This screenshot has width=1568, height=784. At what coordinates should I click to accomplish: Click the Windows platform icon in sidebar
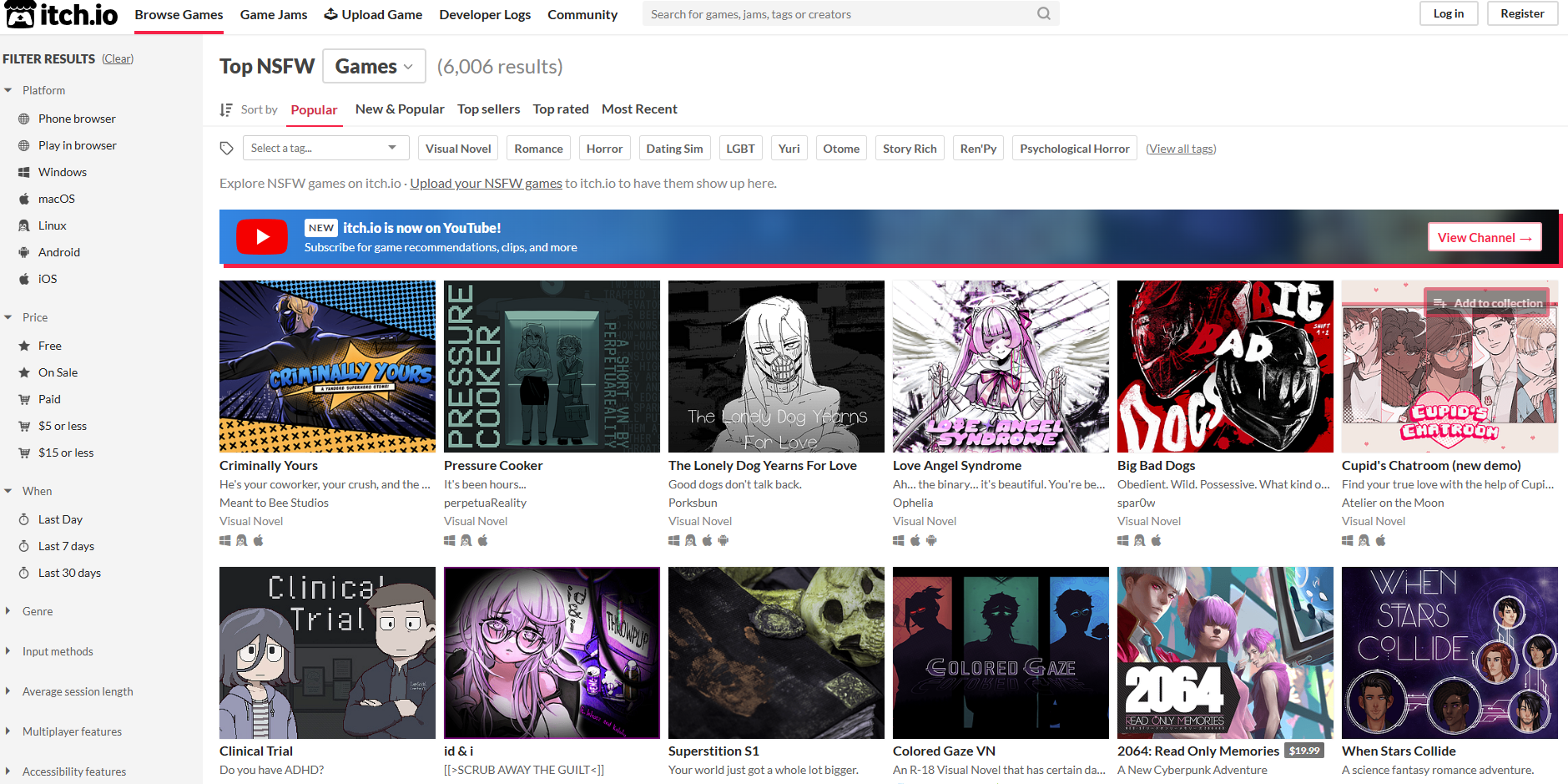coord(24,172)
